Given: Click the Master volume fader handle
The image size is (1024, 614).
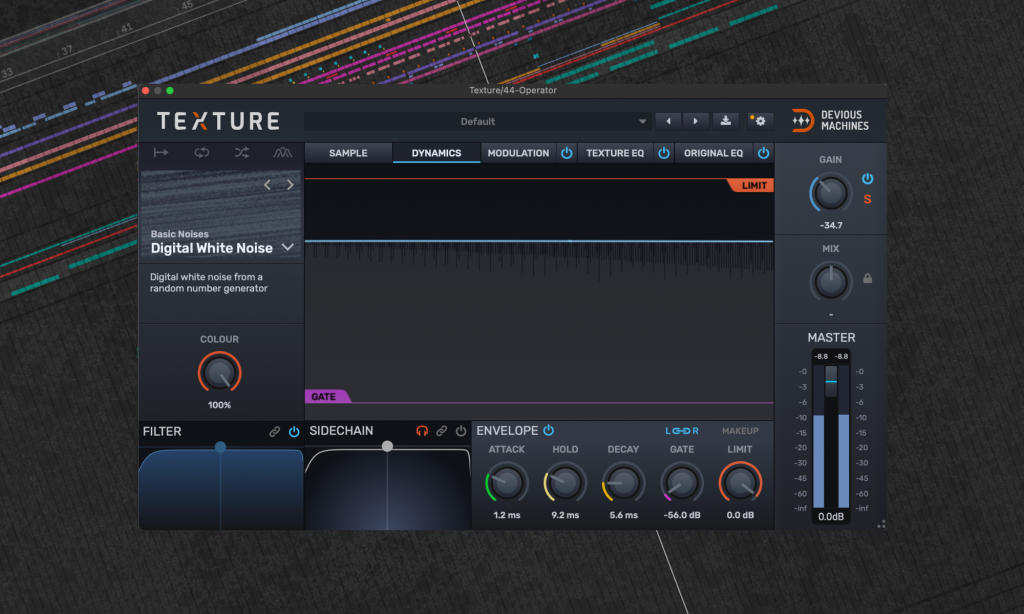Looking at the screenshot, I should coord(831,381).
